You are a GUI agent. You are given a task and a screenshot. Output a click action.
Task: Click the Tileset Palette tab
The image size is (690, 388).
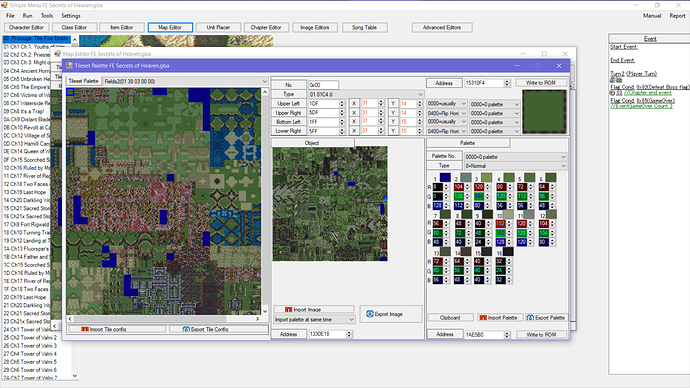83,81
